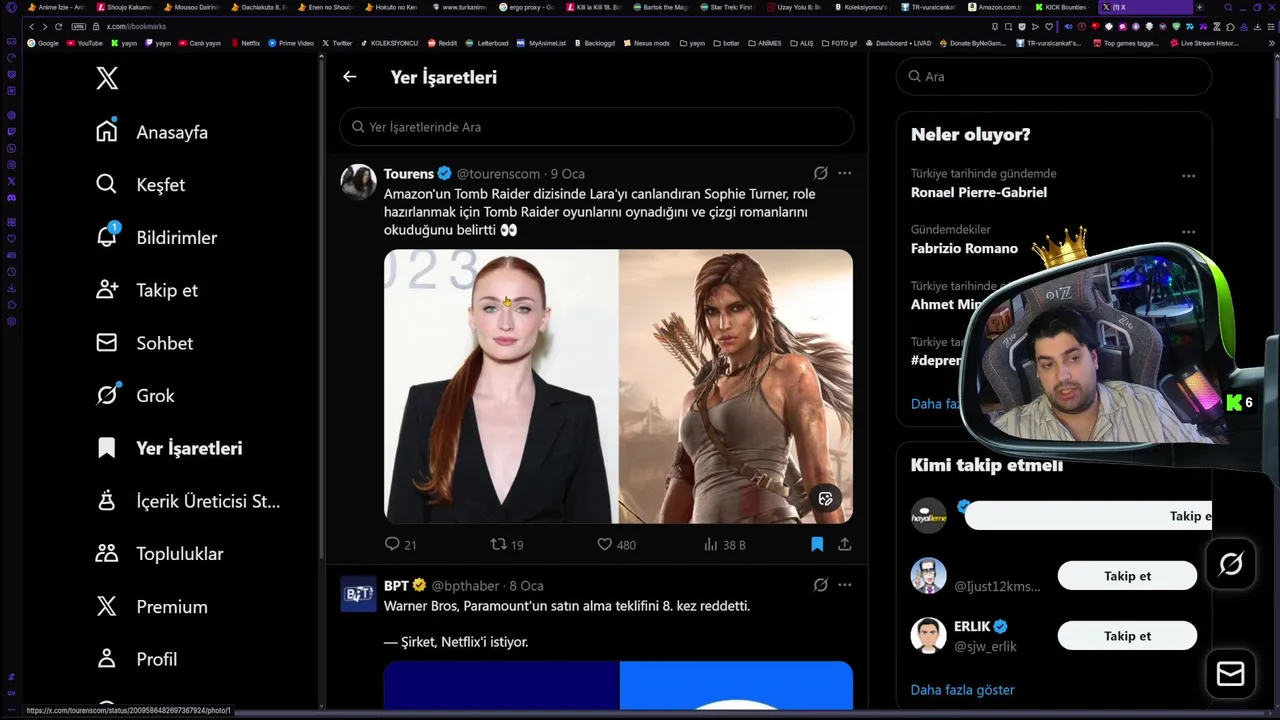Open the Ronael Pierre-Gabriel trend
This screenshot has width=1280, height=720.
coord(979,192)
